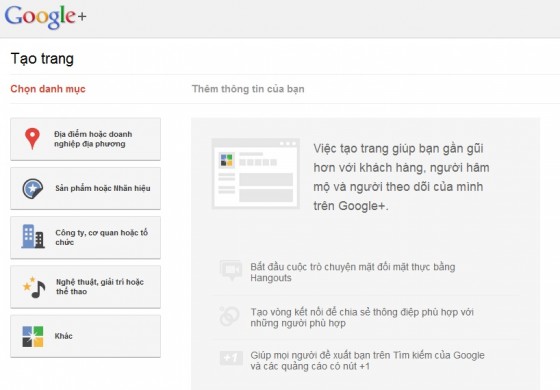Select the Khác category
The width and height of the screenshot is (560, 390).
(x=85, y=336)
